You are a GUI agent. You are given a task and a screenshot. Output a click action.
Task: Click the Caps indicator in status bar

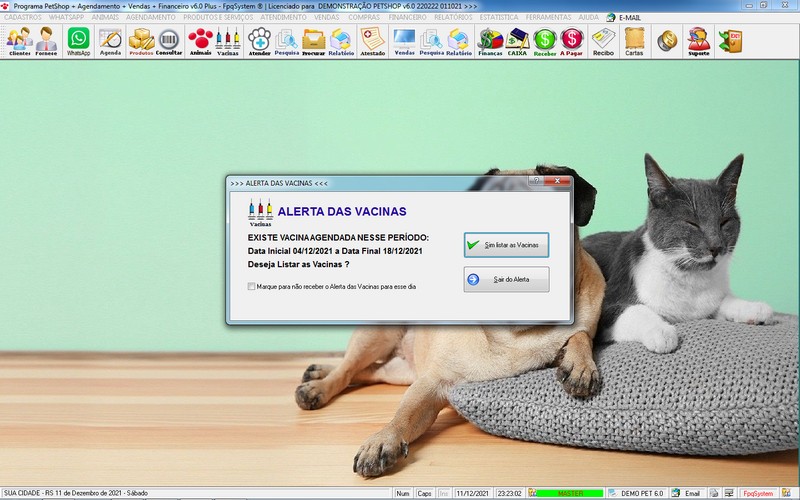click(x=424, y=493)
